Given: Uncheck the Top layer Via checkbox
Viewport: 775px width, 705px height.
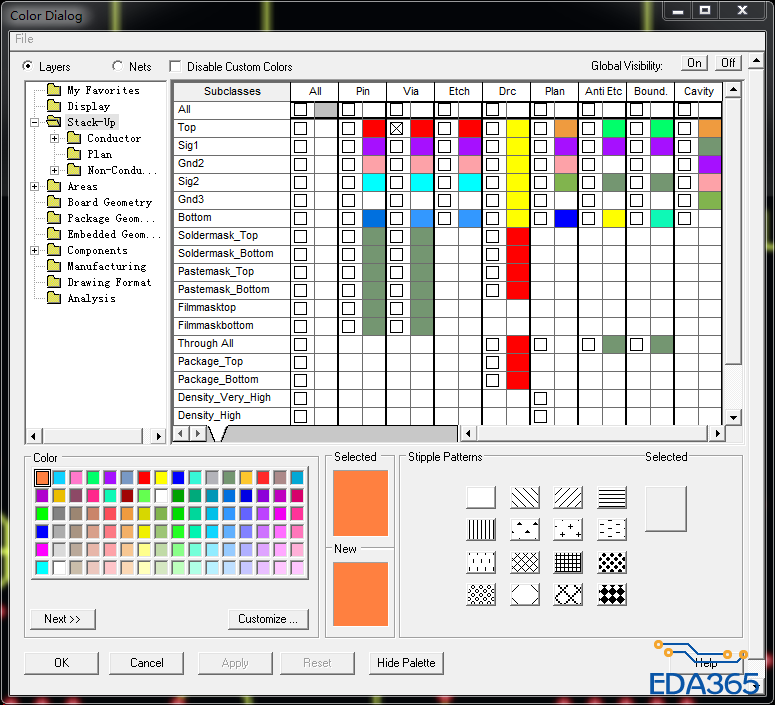Looking at the screenshot, I should (x=396, y=129).
